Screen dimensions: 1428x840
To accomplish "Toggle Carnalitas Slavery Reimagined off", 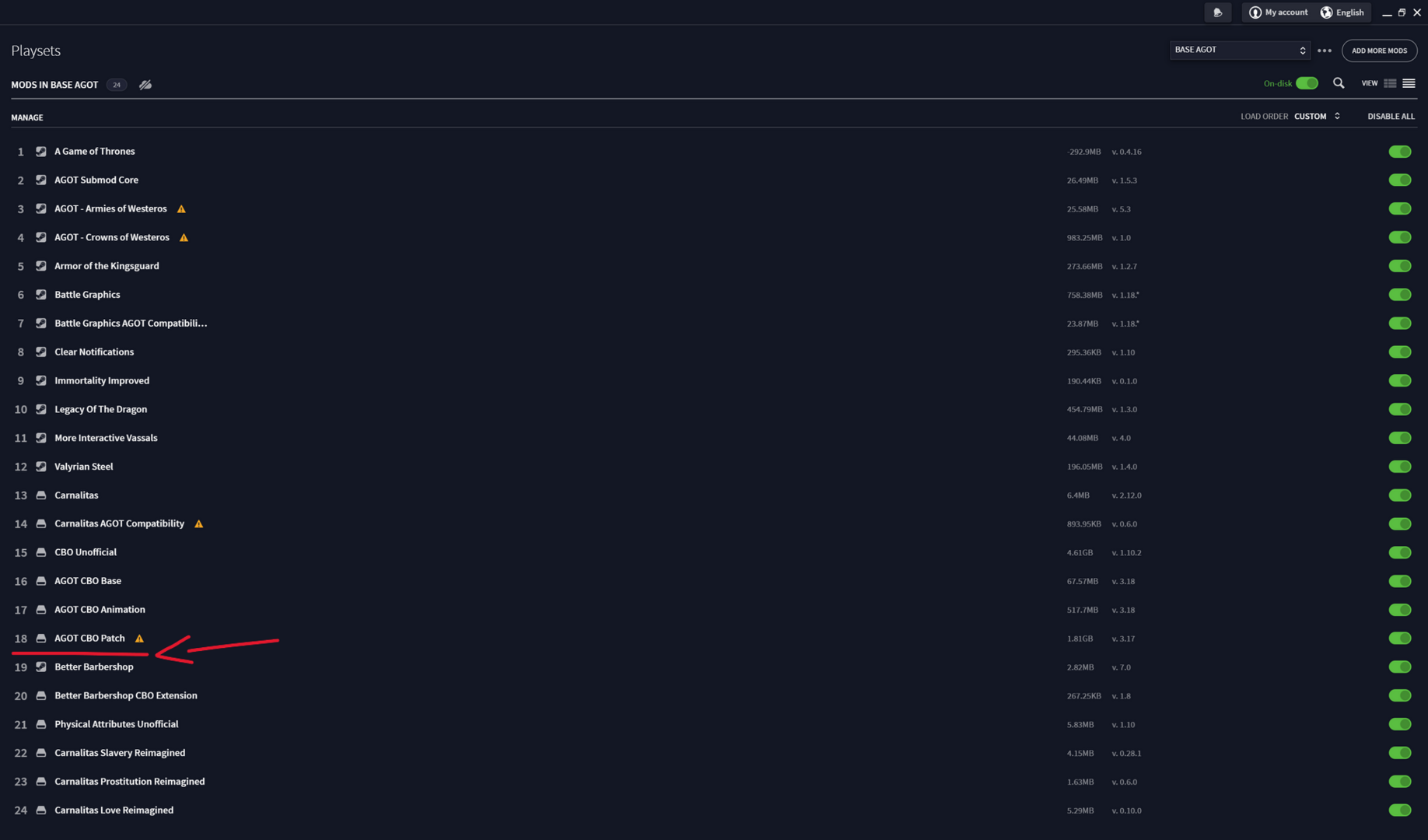I will point(1400,753).
